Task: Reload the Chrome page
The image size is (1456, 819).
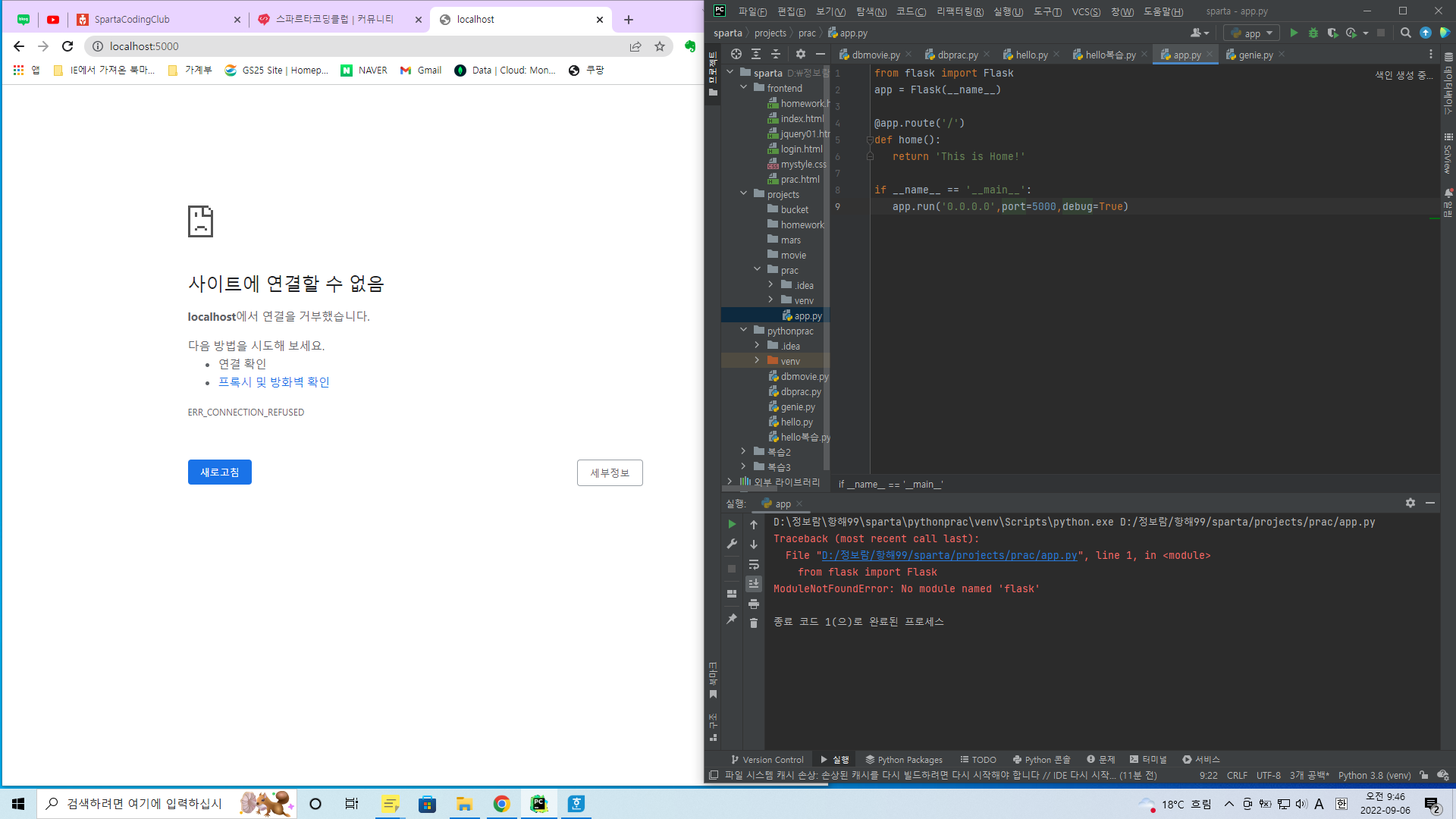Action: pos(67,46)
